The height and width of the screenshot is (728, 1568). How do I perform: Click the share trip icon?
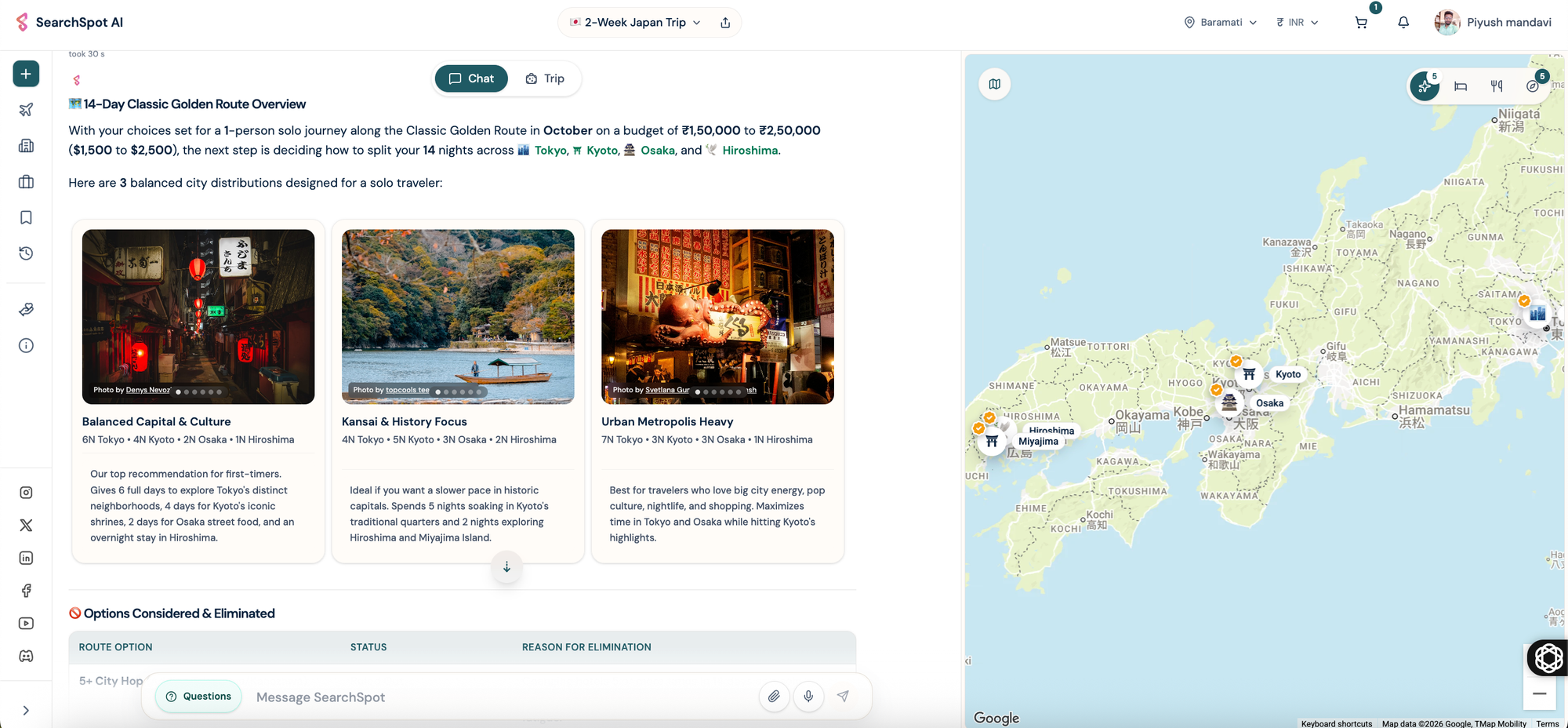click(725, 23)
